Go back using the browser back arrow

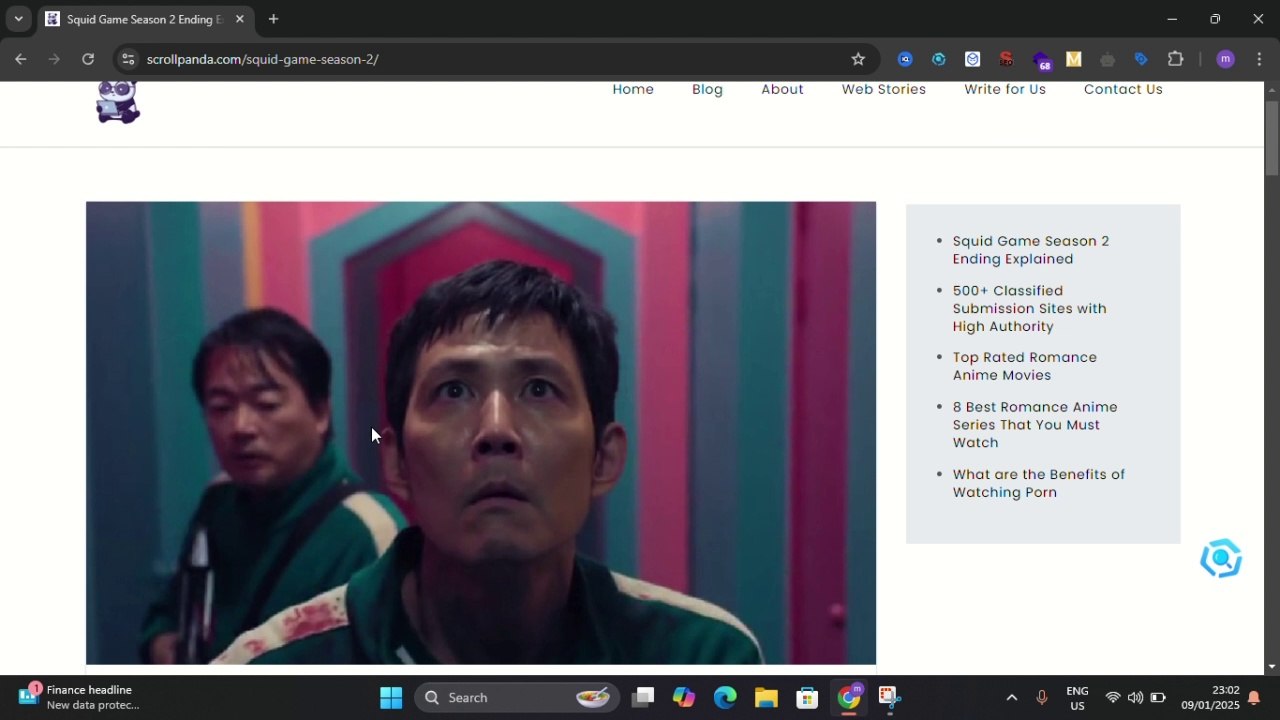pyautogui.click(x=20, y=59)
